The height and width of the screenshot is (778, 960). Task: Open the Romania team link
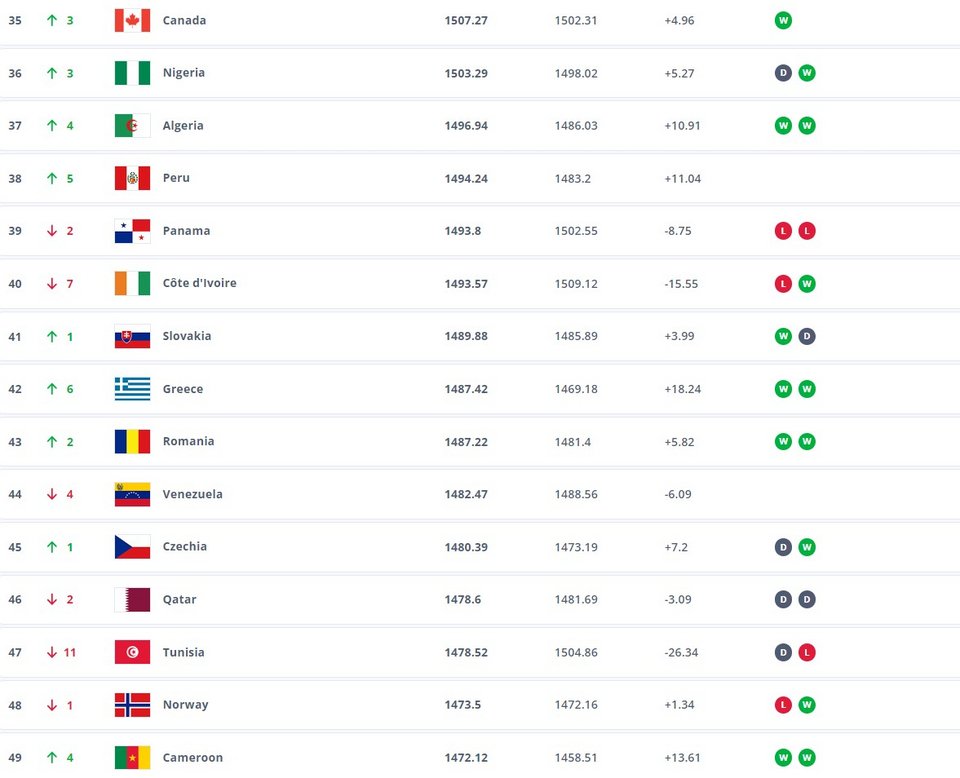point(188,441)
